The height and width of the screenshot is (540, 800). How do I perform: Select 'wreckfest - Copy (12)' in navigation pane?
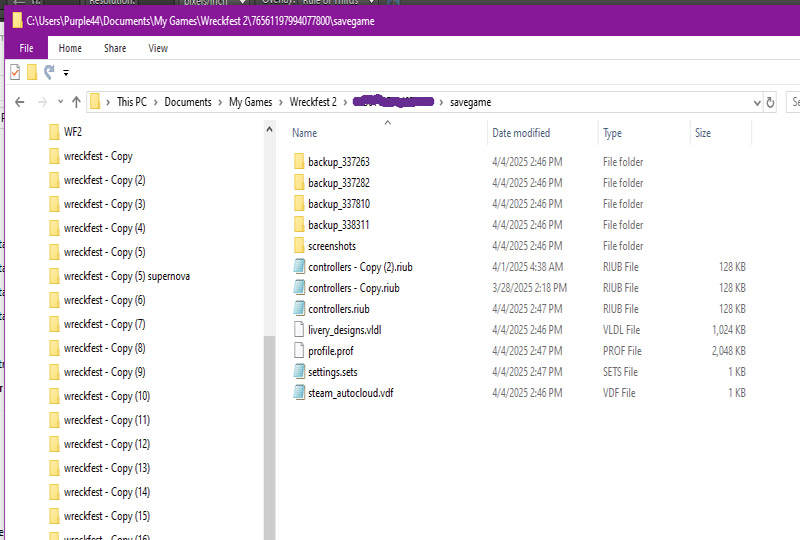(100, 444)
